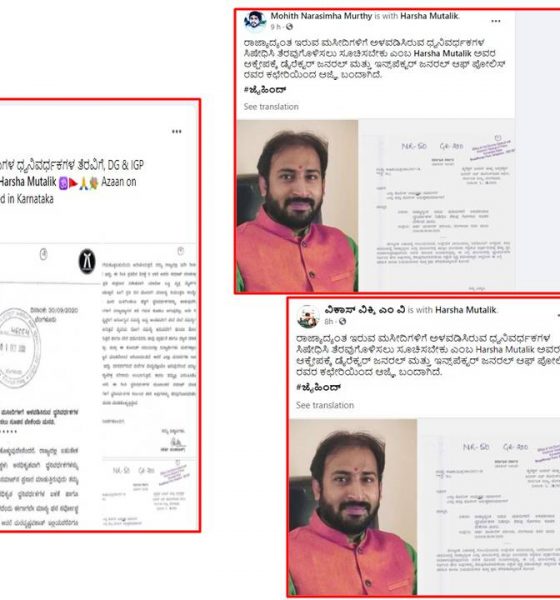This screenshot has width=560, height=600.
Task: Click See translation on the 8h post
Action: [x=325, y=405]
